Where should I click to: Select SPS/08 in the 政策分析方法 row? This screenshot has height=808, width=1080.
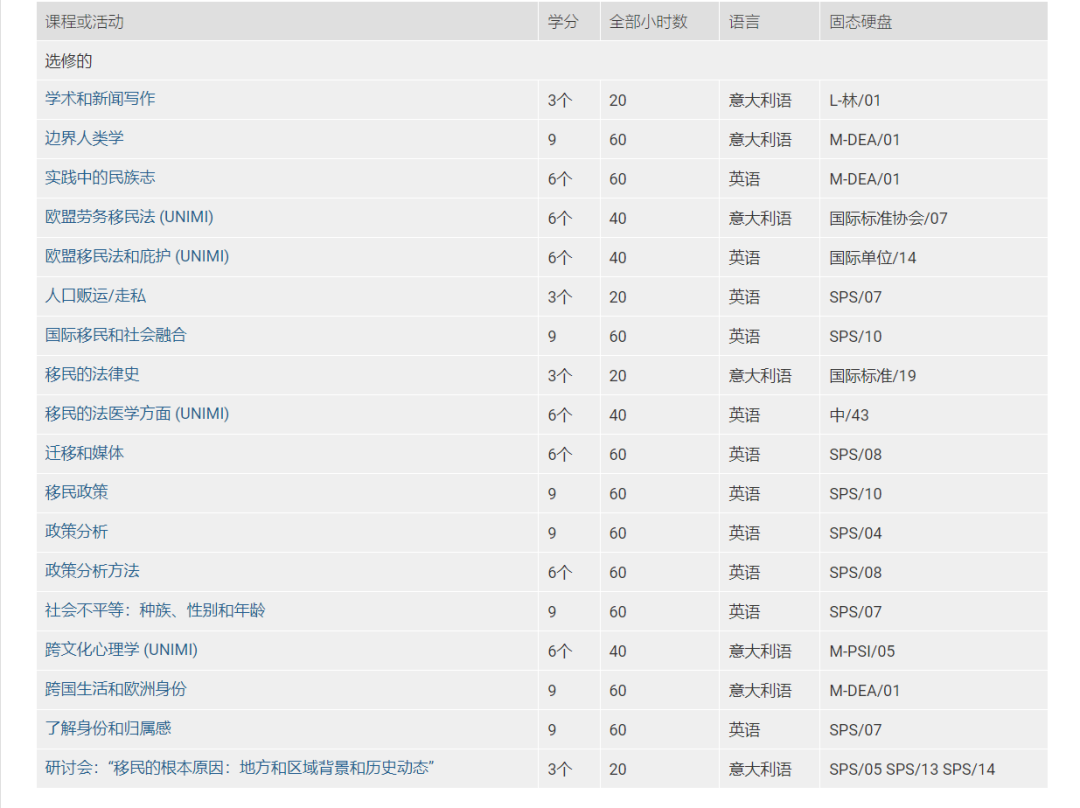pyautogui.click(x=855, y=572)
